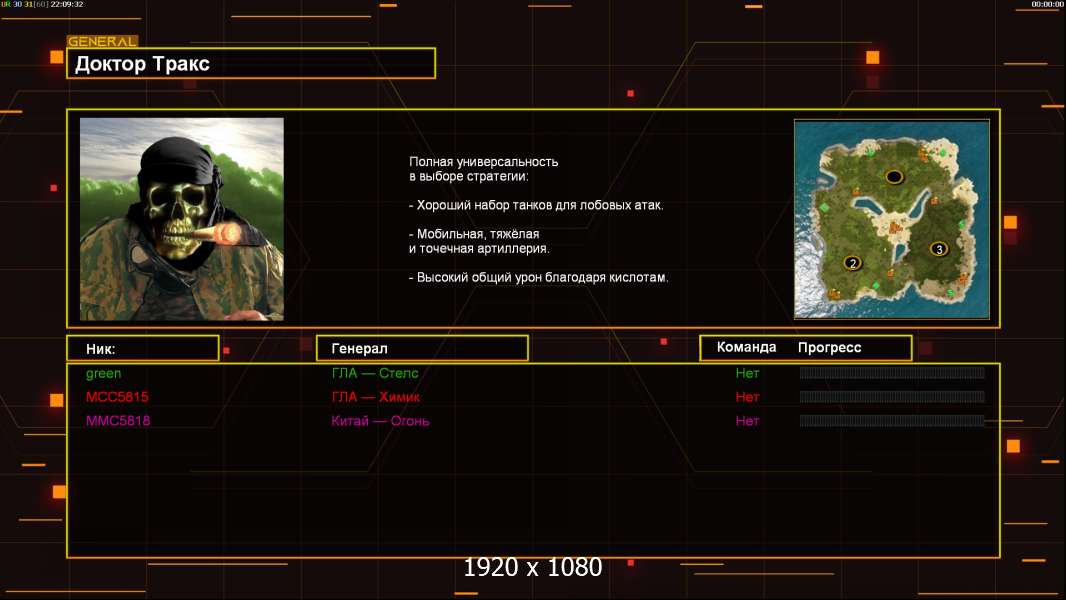This screenshot has width=1066, height=600.
Task: Click the Высокий общий урон description line
Action: pyautogui.click(x=538, y=277)
